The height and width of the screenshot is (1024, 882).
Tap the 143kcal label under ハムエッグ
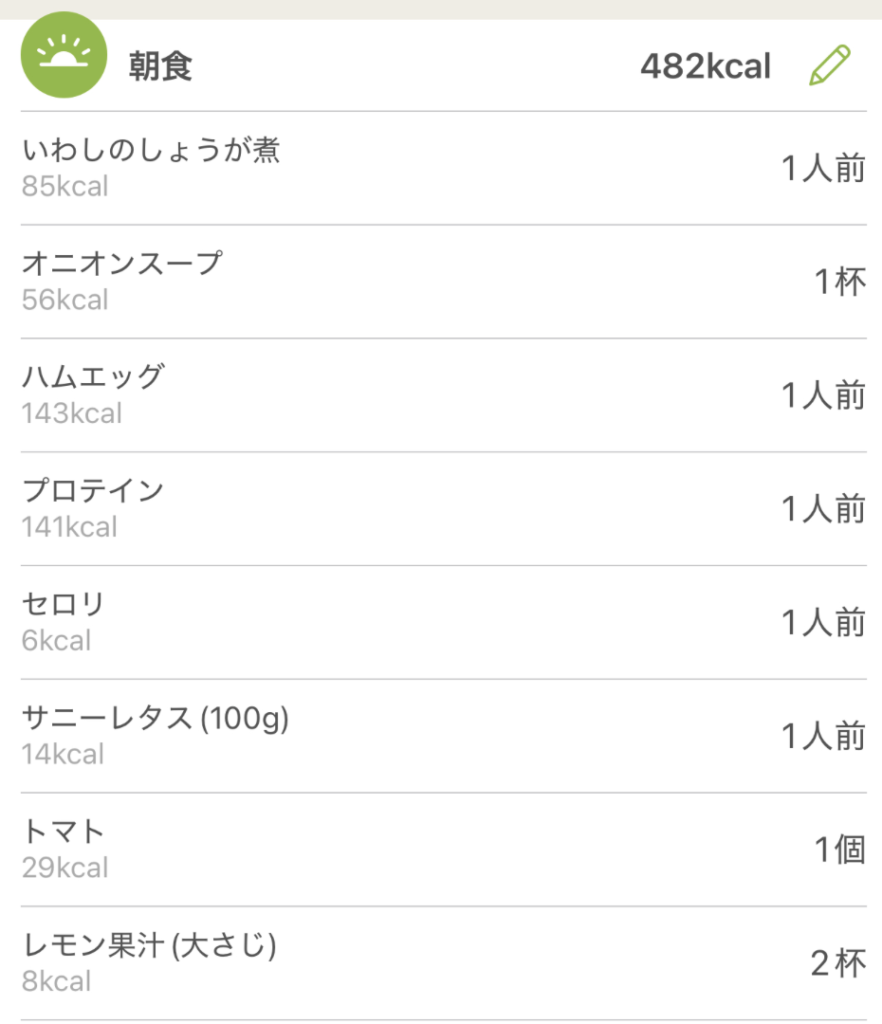(x=72, y=413)
